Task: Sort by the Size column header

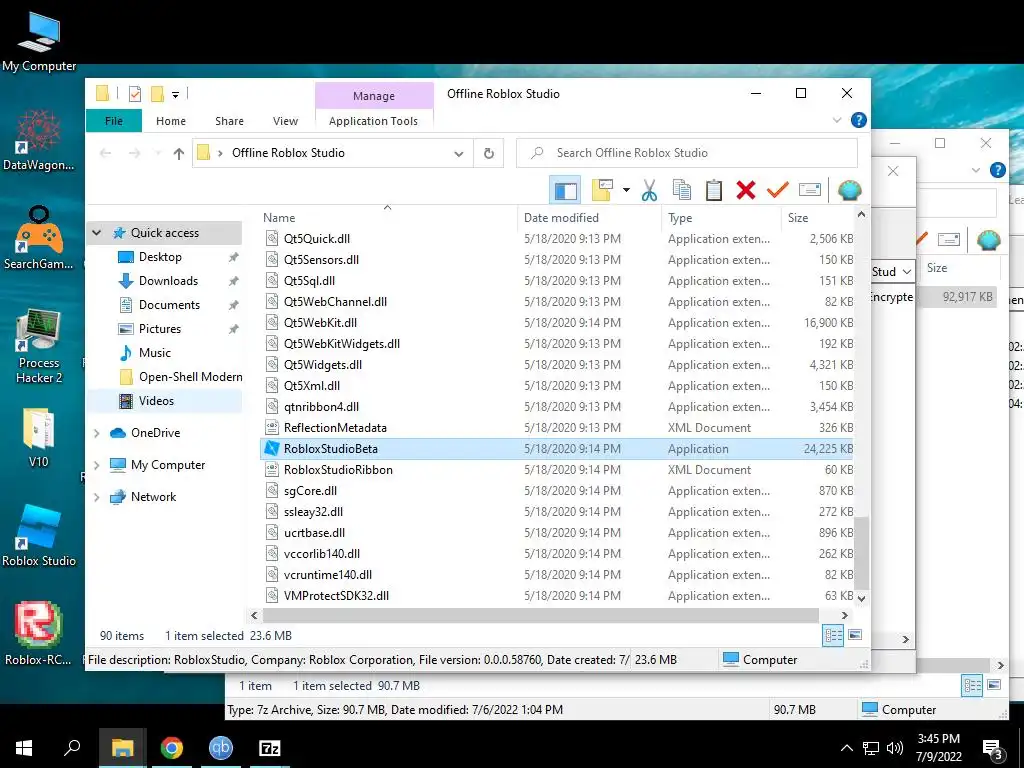Action: tap(797, 218)
